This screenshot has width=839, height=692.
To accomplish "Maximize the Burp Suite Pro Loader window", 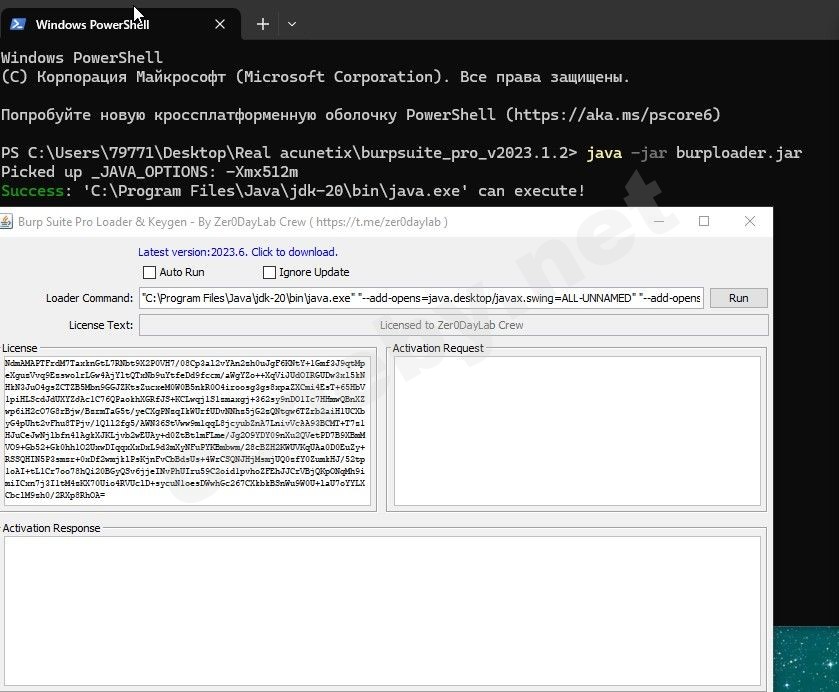I will (704, 221).
